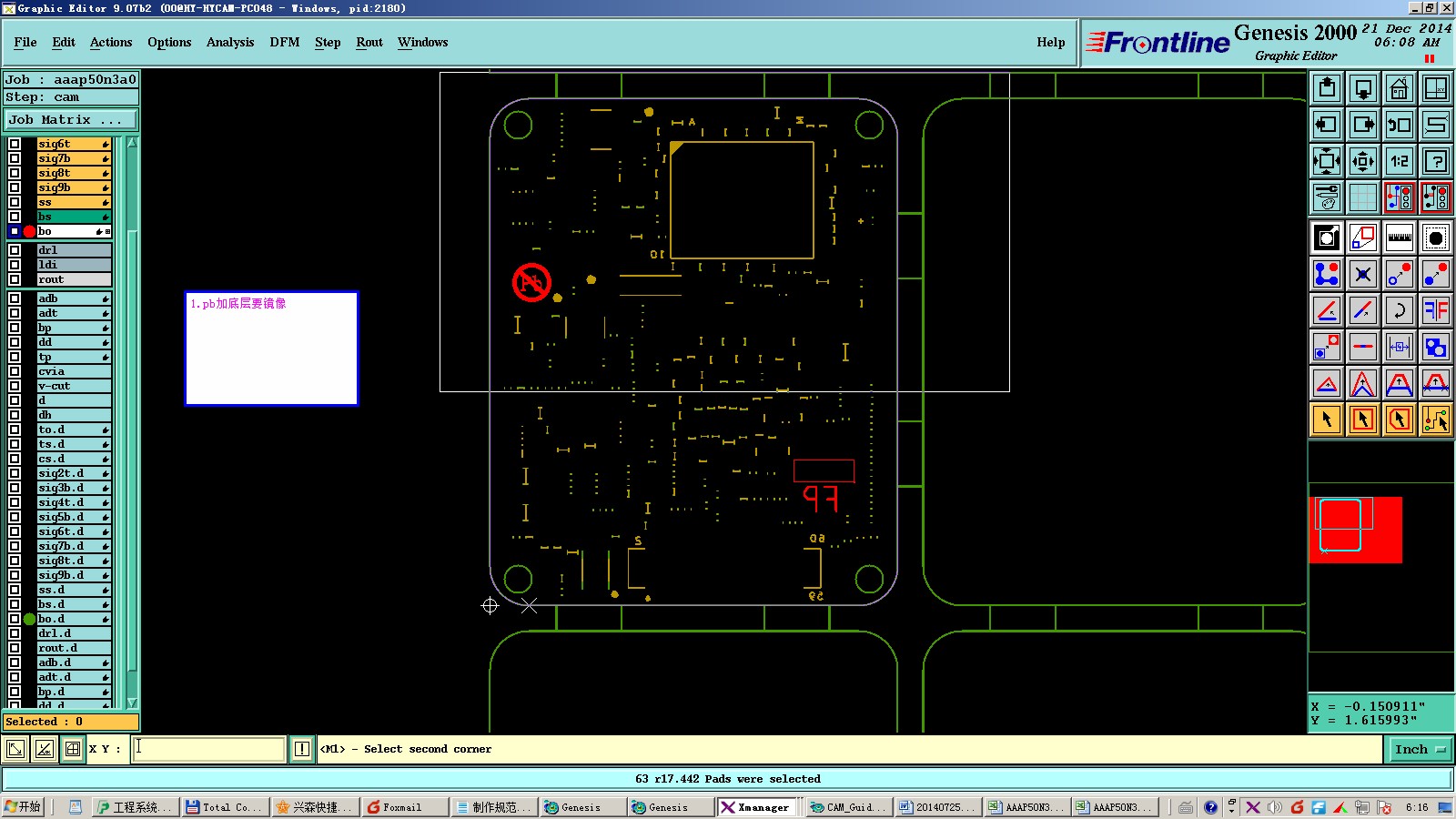The image size is (1456, 819).
Task: Toggle the sig6t layer checkbox
Action: [15, 144]
